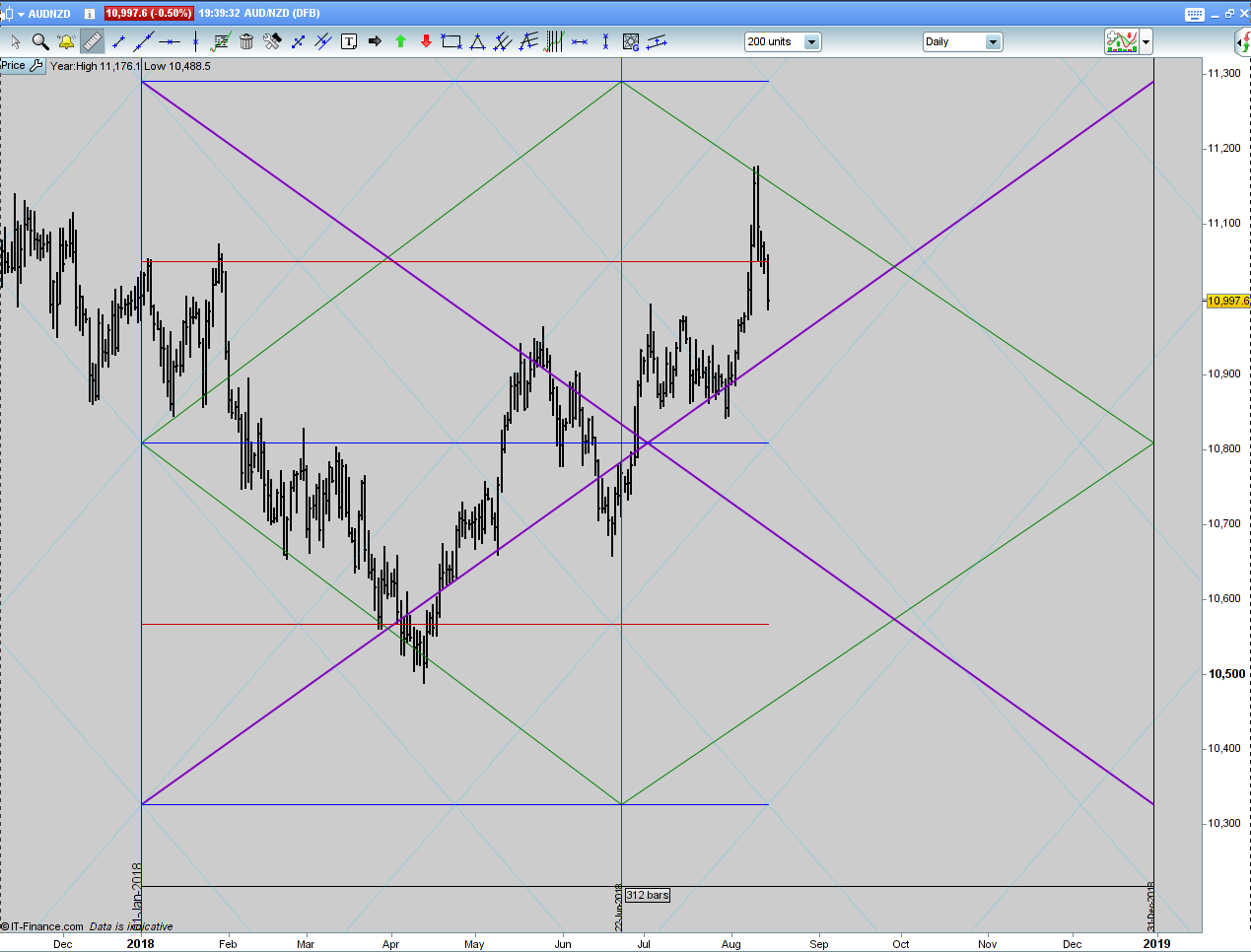Select the triangle drawing tool
This screenshot has height=952, width=1251.
477,41
